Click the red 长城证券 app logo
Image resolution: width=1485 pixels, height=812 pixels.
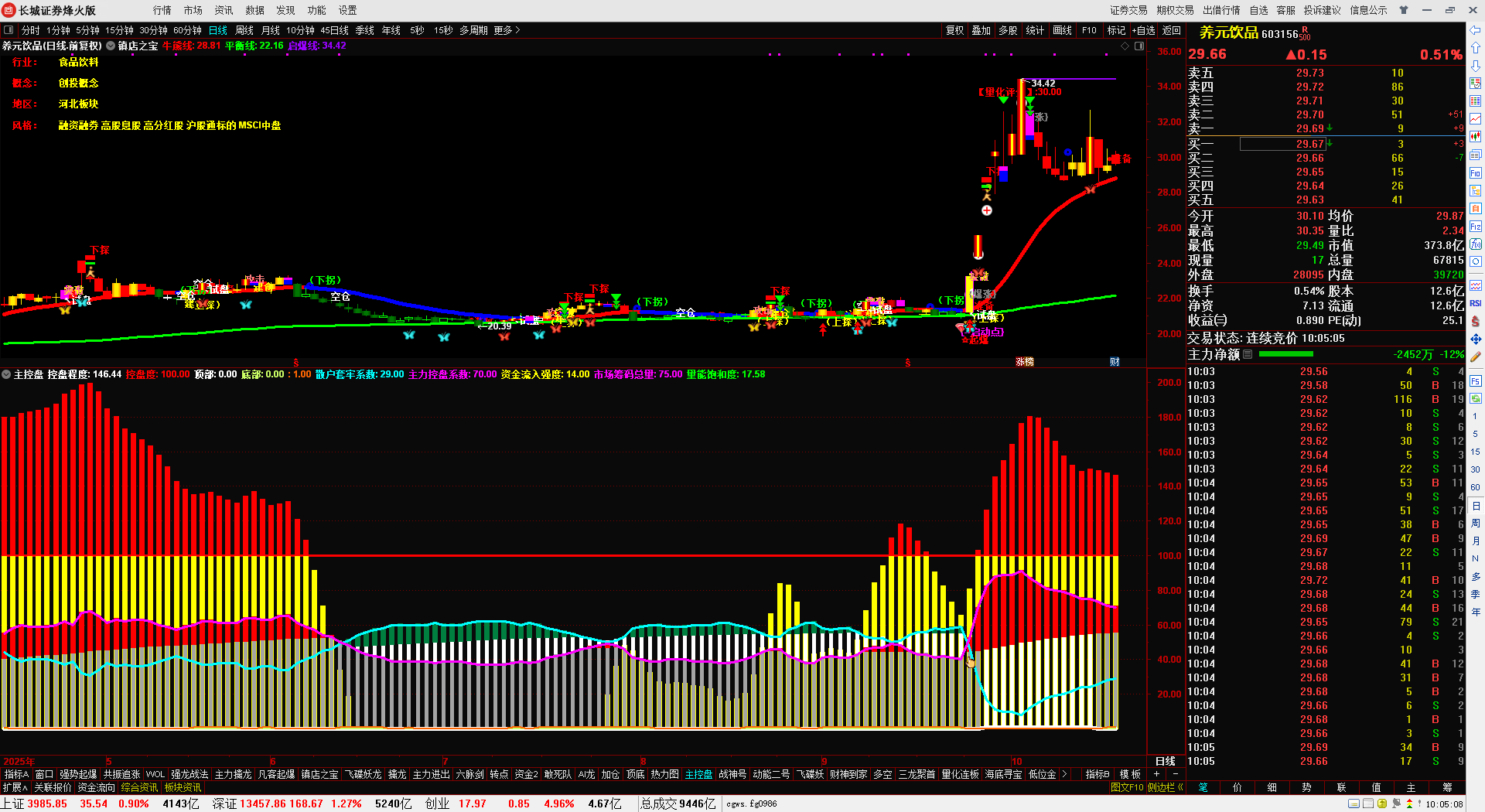coord(9,10)
